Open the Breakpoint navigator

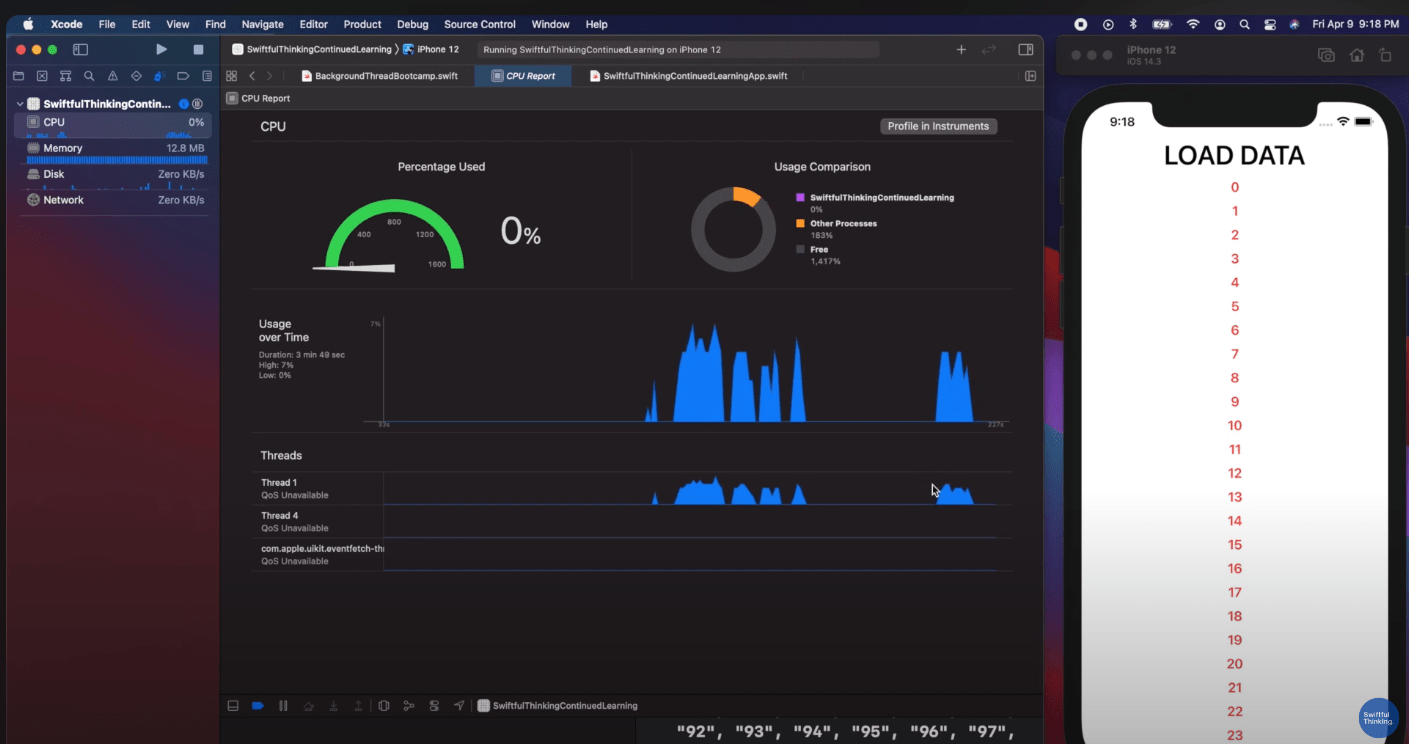coord(183,76)
